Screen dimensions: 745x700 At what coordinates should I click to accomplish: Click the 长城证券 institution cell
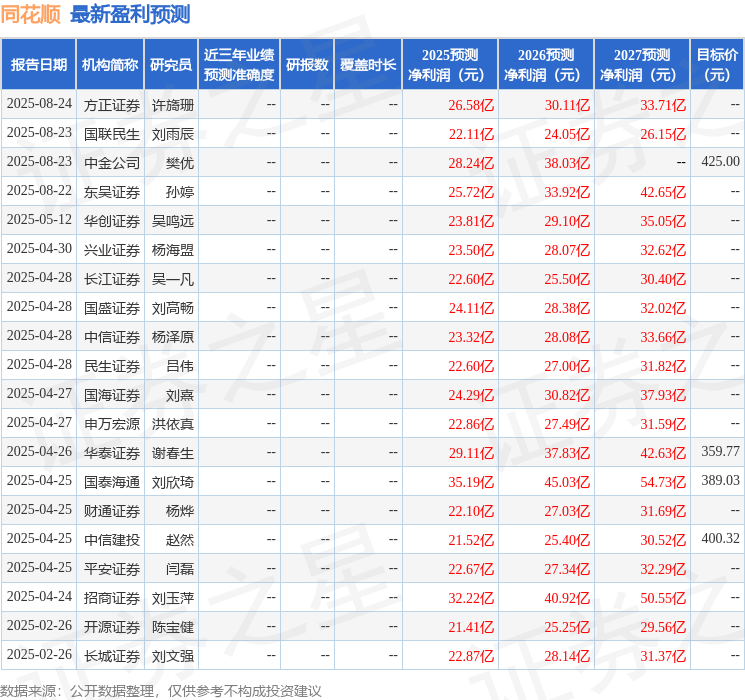[x=112, y=656]
